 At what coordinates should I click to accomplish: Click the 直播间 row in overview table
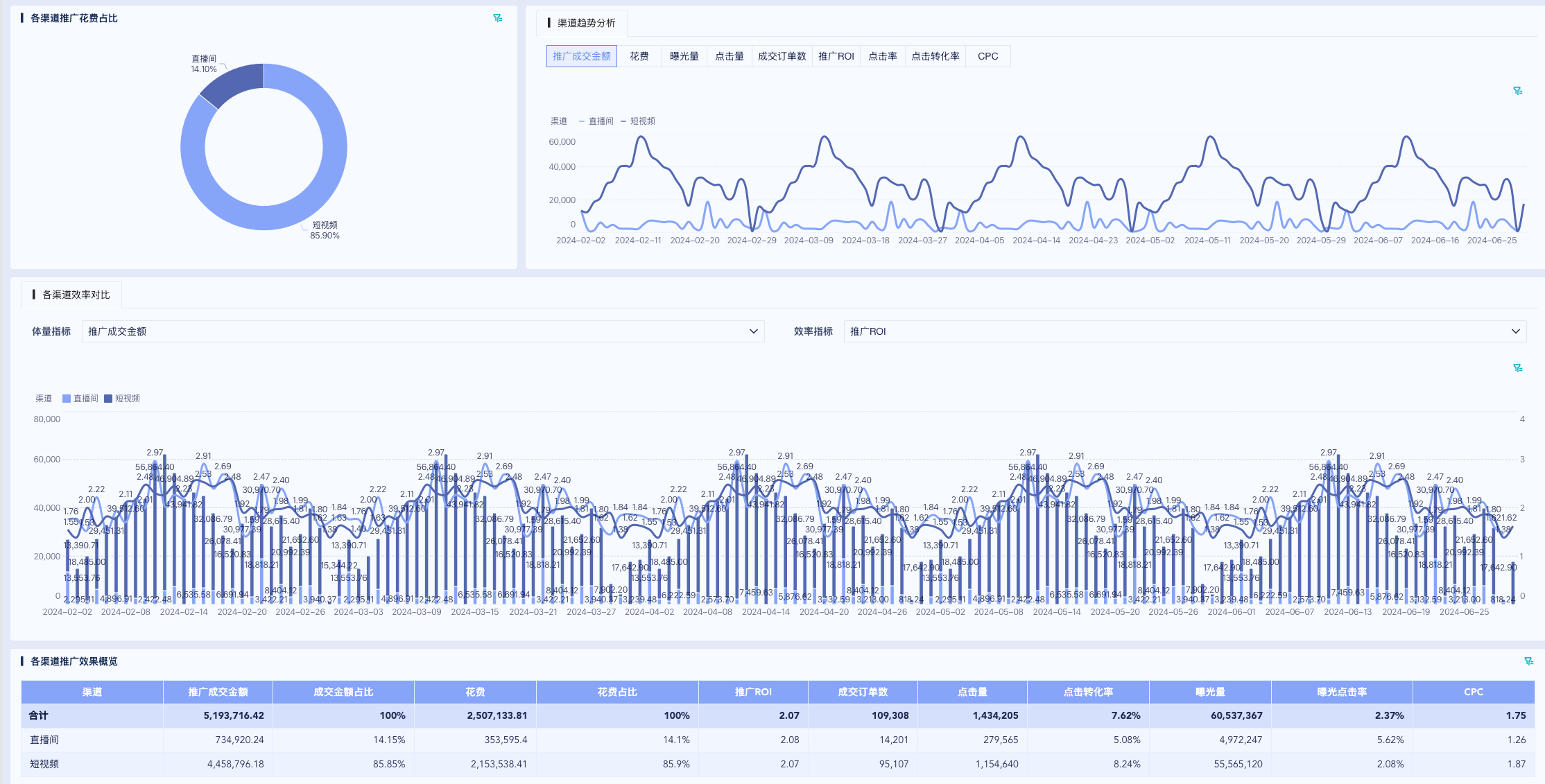tap(44, 740)
